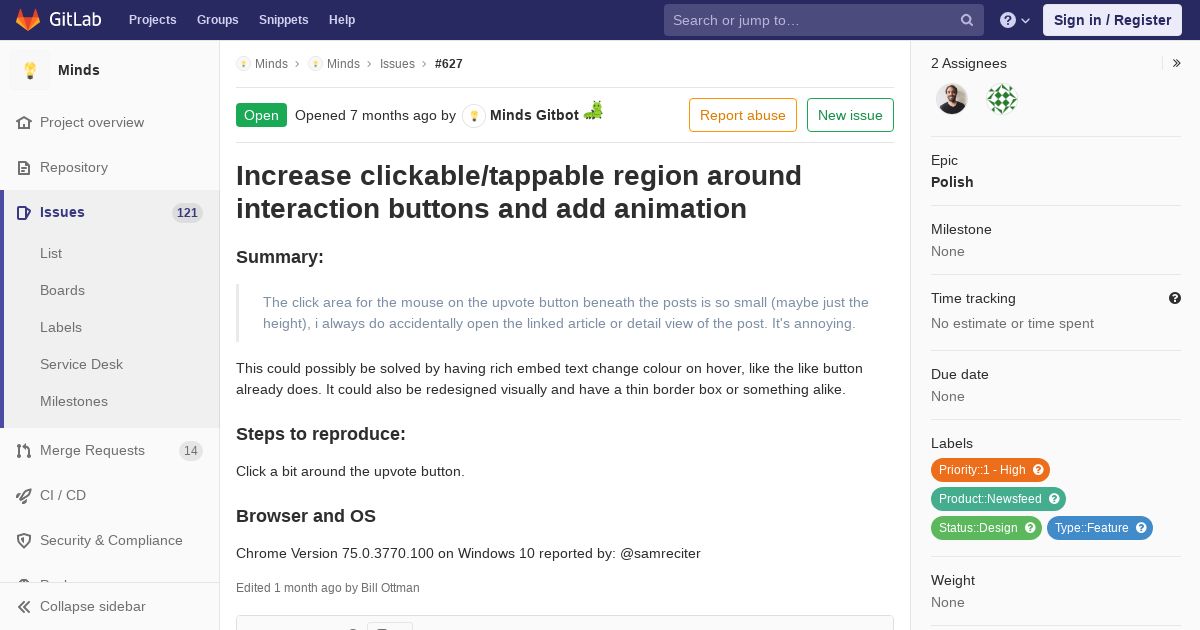Click the caterpillar emoji beside Minds Gitbot
This screenshot has width=1200, height=630.
pyautogui.click(x=594, y=111)
